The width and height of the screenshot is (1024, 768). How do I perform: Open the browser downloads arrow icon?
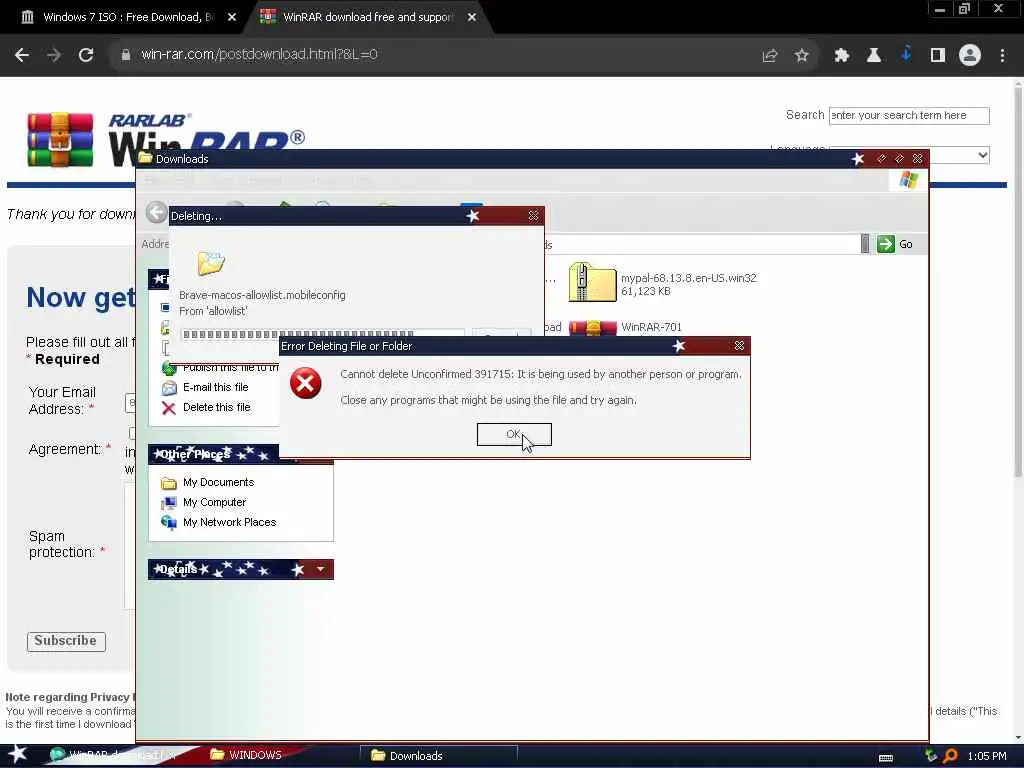pyautogui.click(x=906, y=55)
